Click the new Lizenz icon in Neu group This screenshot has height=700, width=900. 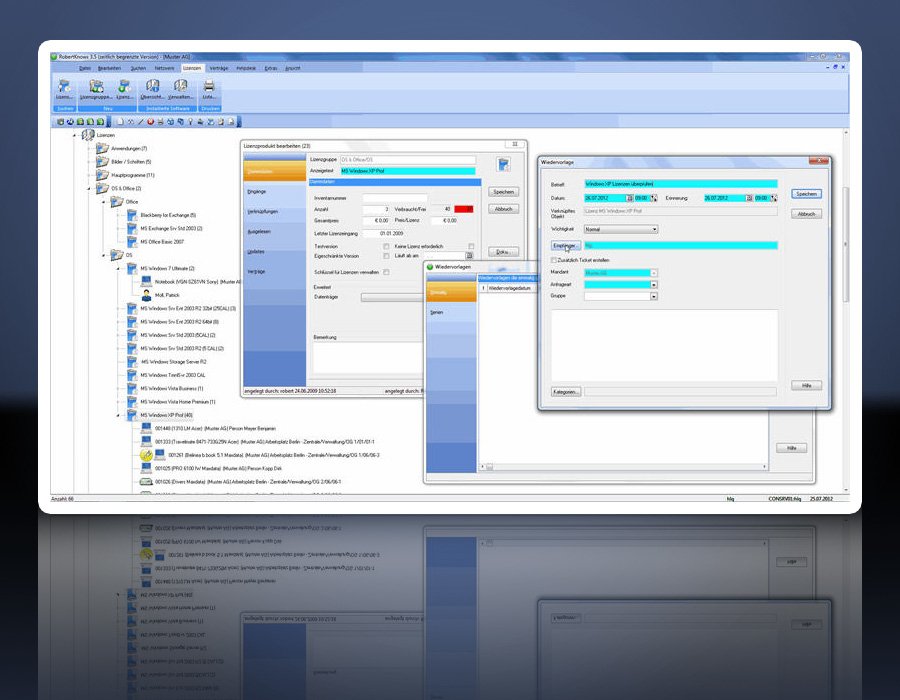[x=124, y=86]
